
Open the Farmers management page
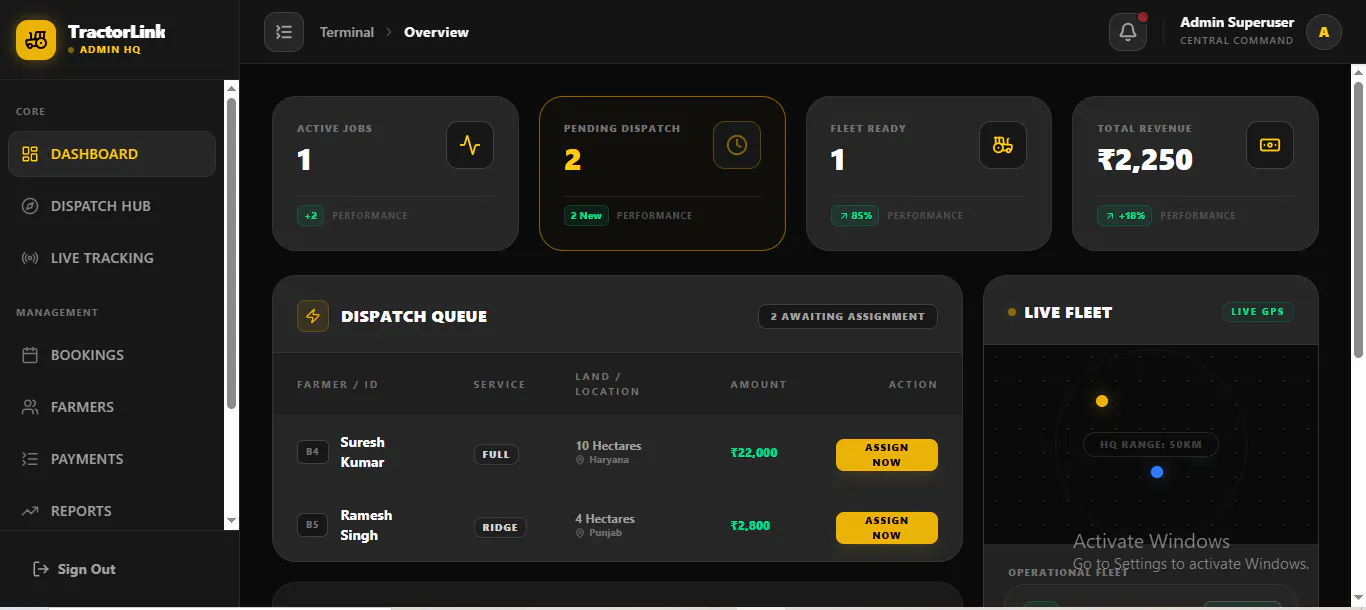[x=112, y=407]
